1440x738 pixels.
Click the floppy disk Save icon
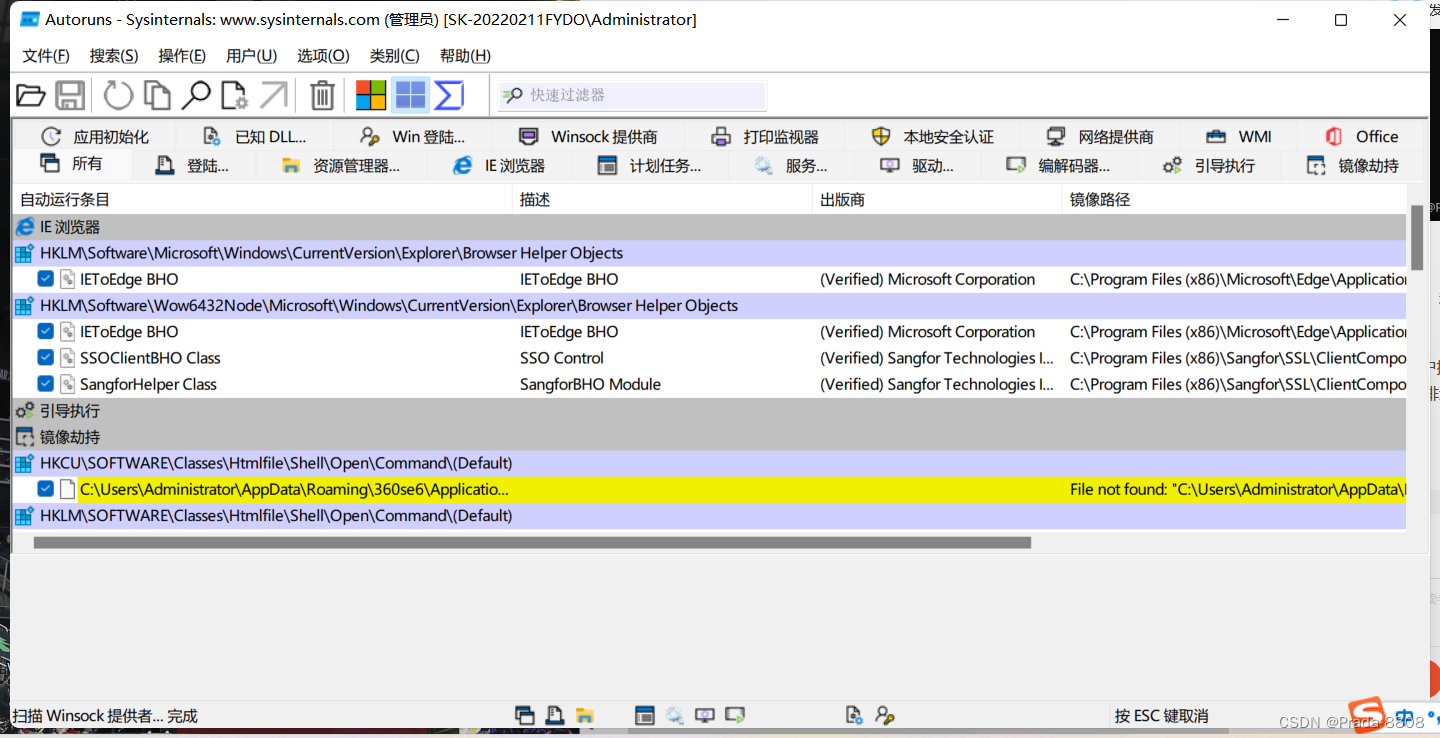click(69, 96)
